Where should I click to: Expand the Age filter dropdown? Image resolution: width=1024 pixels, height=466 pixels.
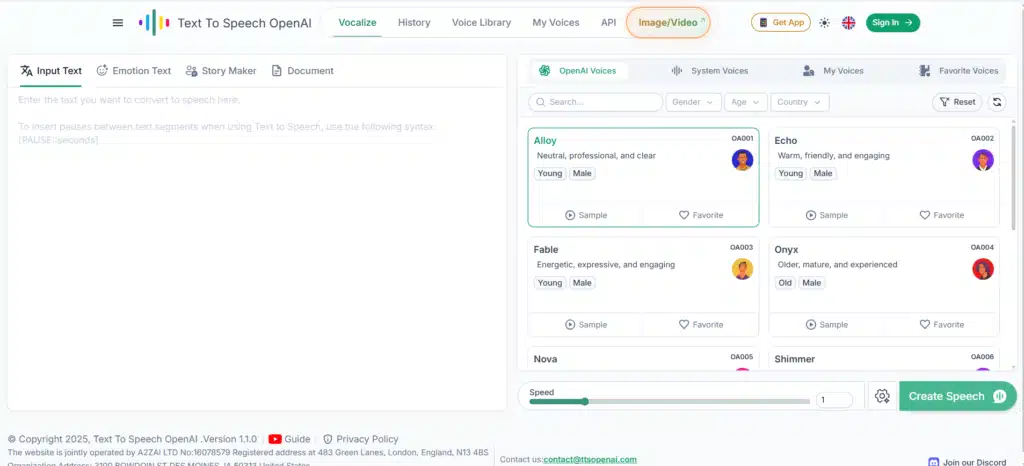746,102
